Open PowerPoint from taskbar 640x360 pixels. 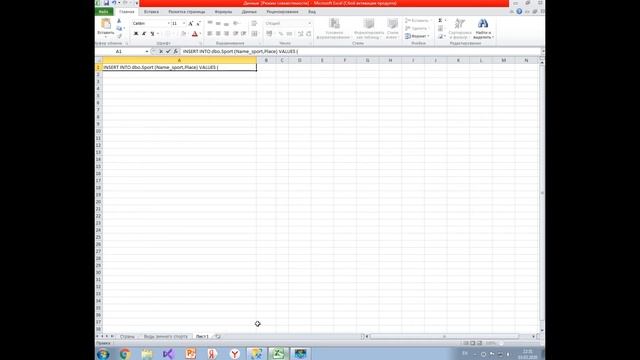click(x=191, y=353)
